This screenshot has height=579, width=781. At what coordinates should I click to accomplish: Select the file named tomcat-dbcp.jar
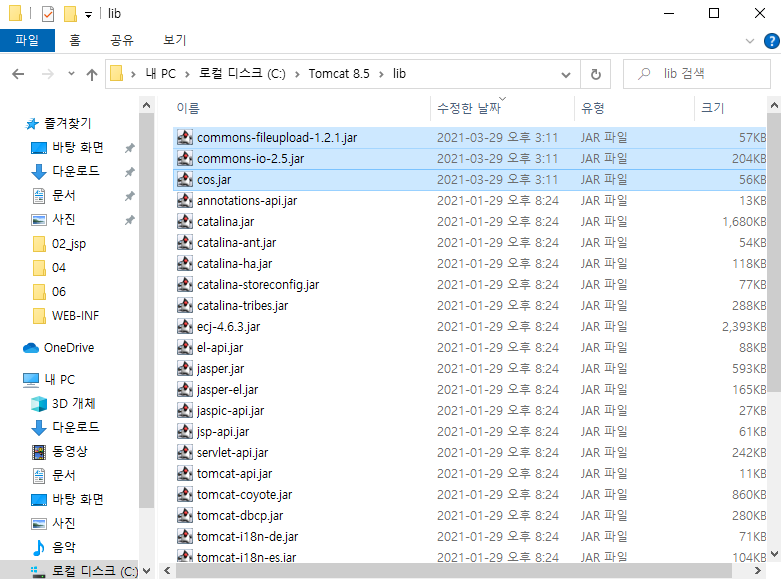click(x=240, y=516)
